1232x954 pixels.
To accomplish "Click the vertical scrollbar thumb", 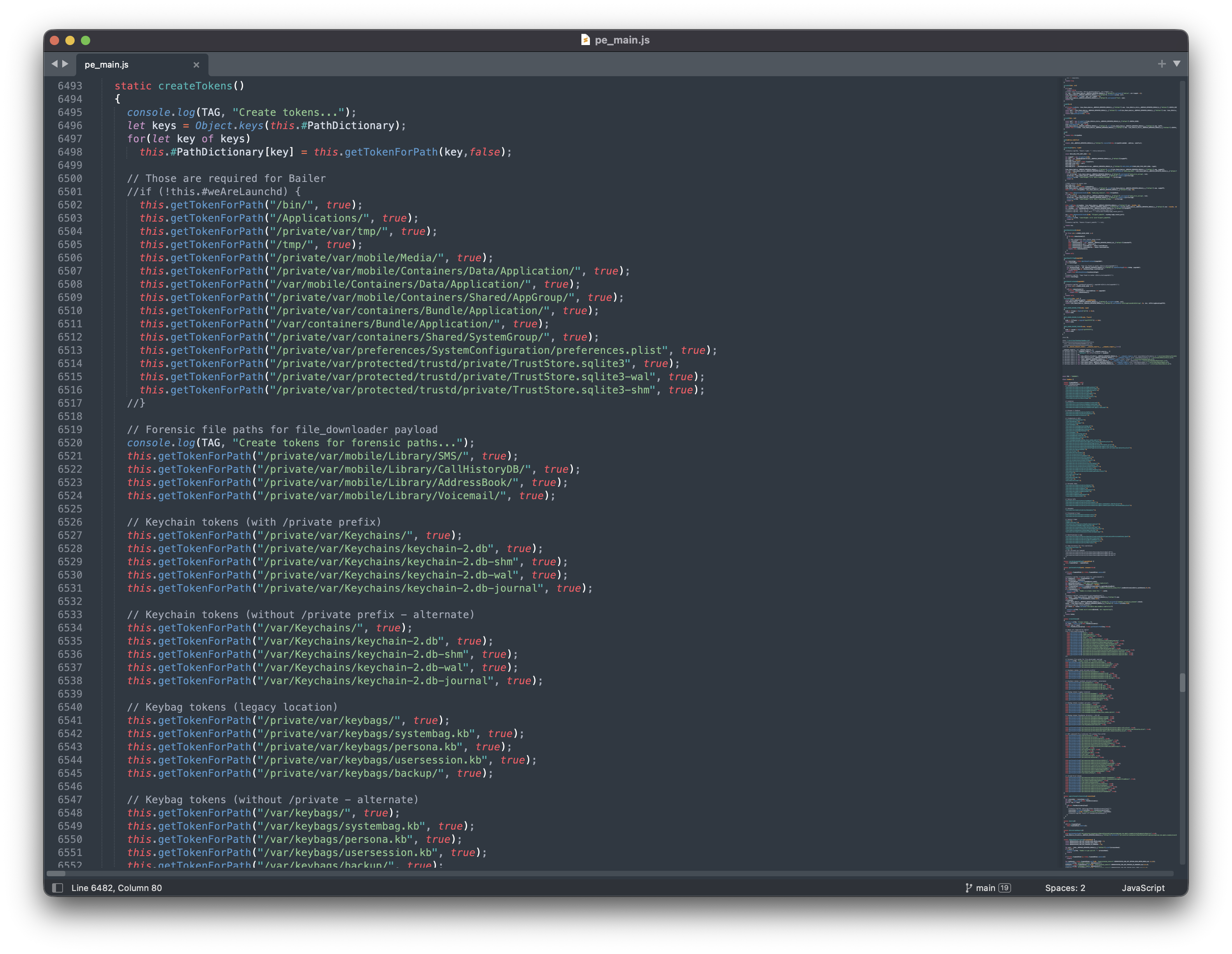I will click(1182, 682).
